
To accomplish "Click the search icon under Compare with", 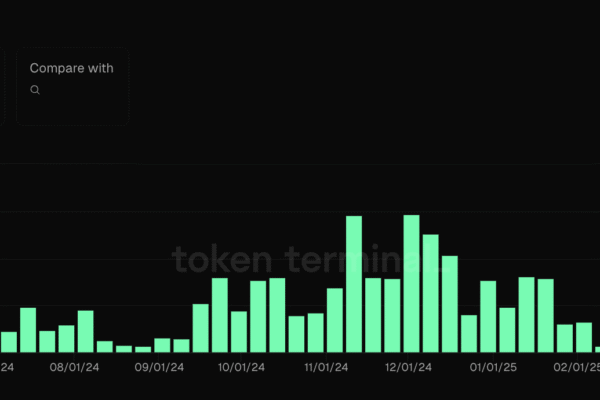I will (x=35, y=90).
